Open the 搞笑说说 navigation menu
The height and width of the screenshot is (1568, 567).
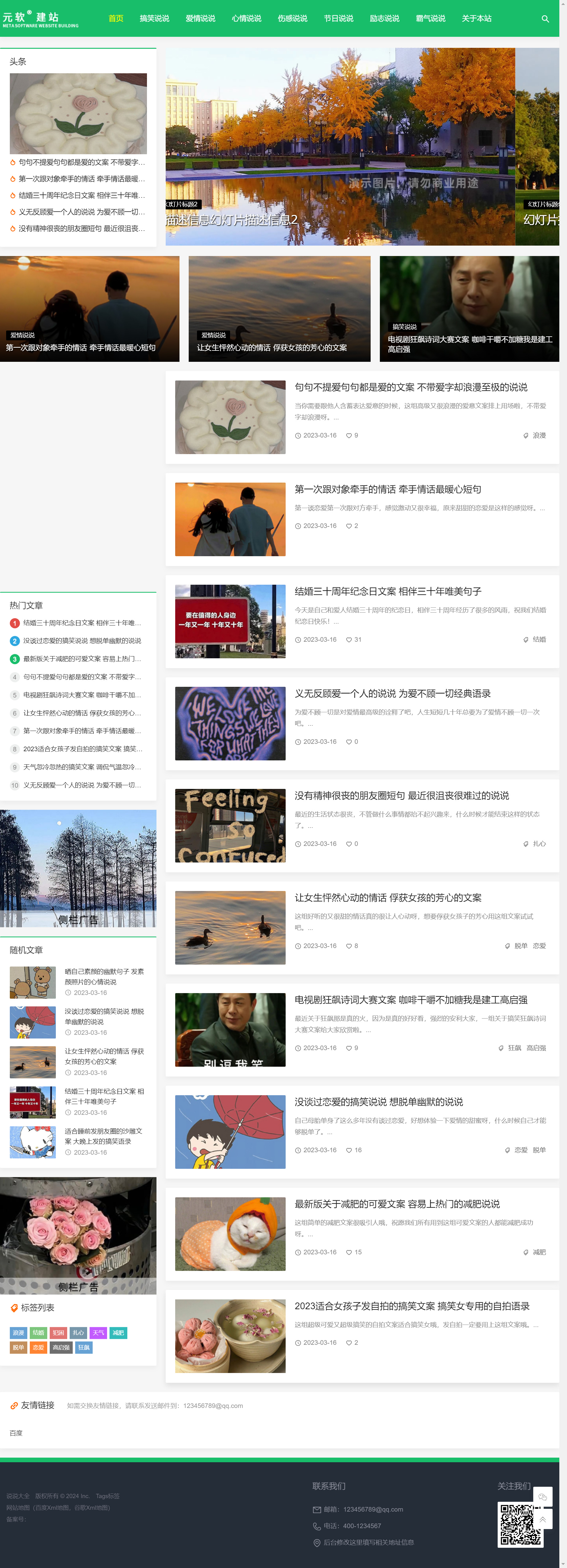(154, 18)
